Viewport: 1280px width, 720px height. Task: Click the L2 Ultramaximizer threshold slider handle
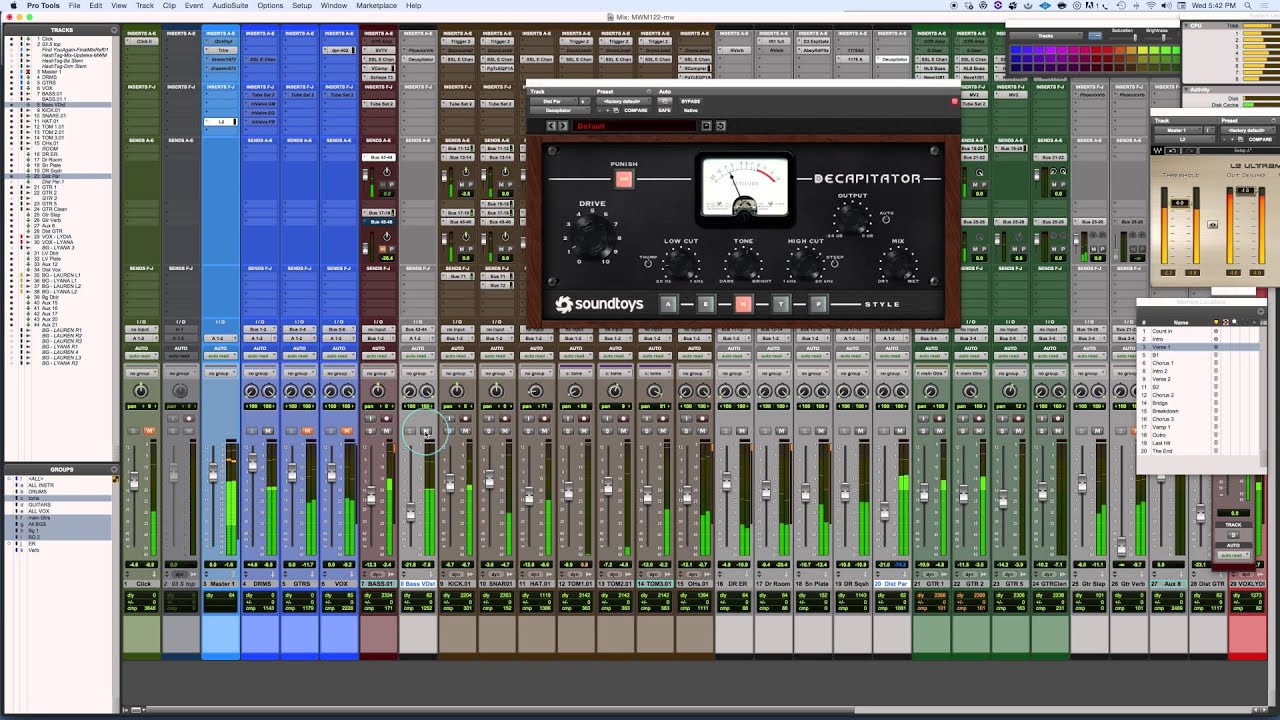pyautogui.click(x=1180, y=203)
